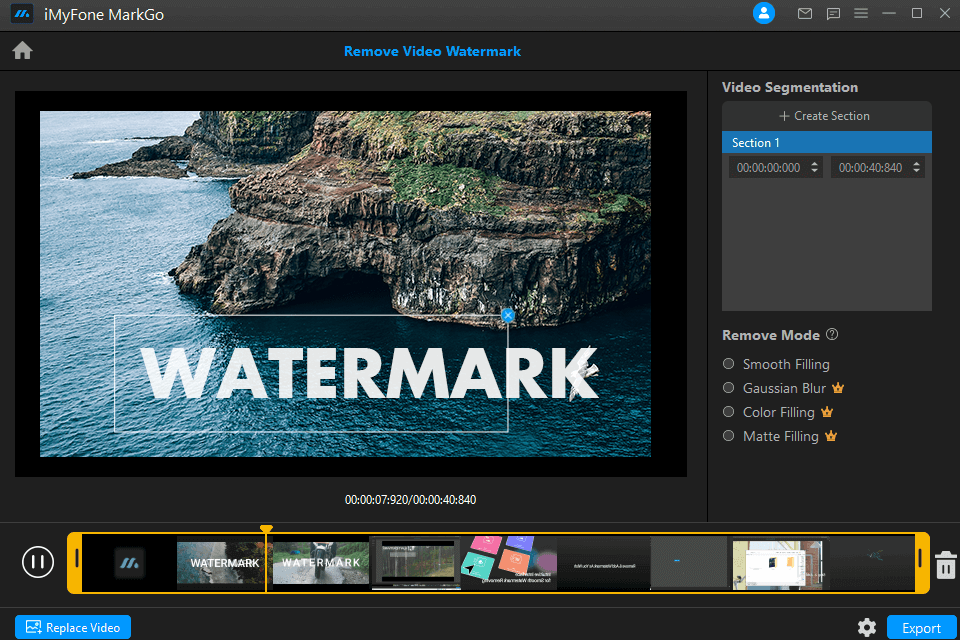Click the Create Section button
The height and width of the screenshot is (640, 960).
coord(826,115)
